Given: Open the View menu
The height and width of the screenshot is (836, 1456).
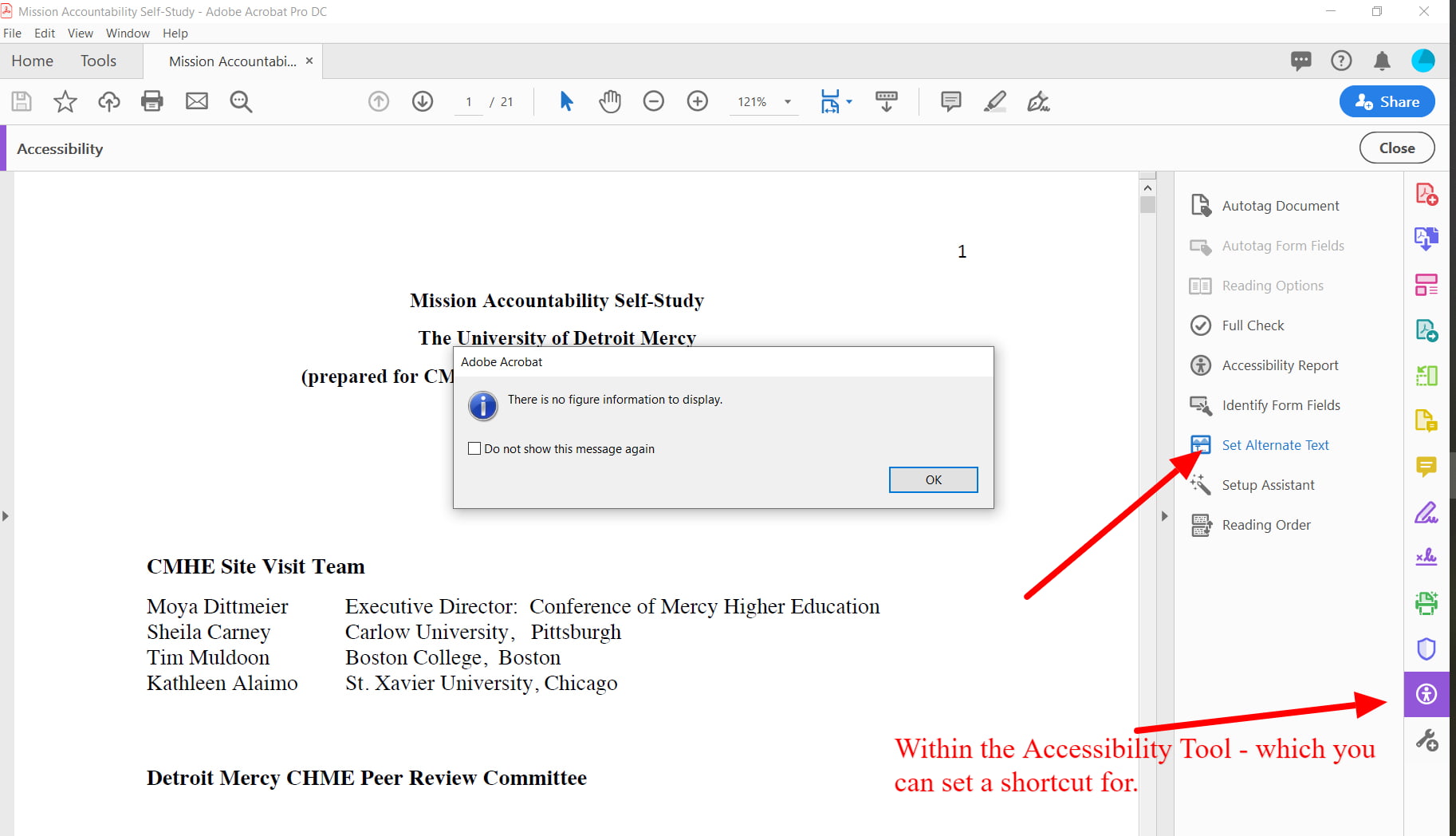Looking at the screenshot, I should (81, 33).
